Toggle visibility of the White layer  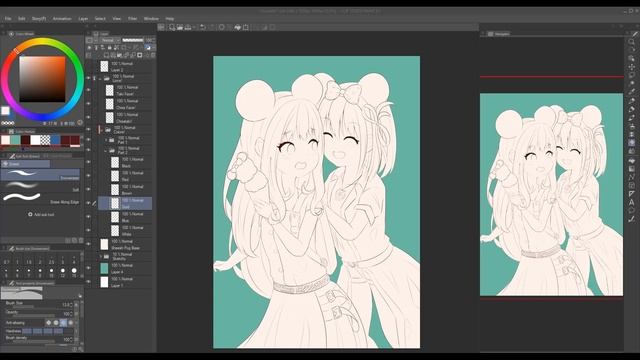pyautogui.click(x=89, y=230)
